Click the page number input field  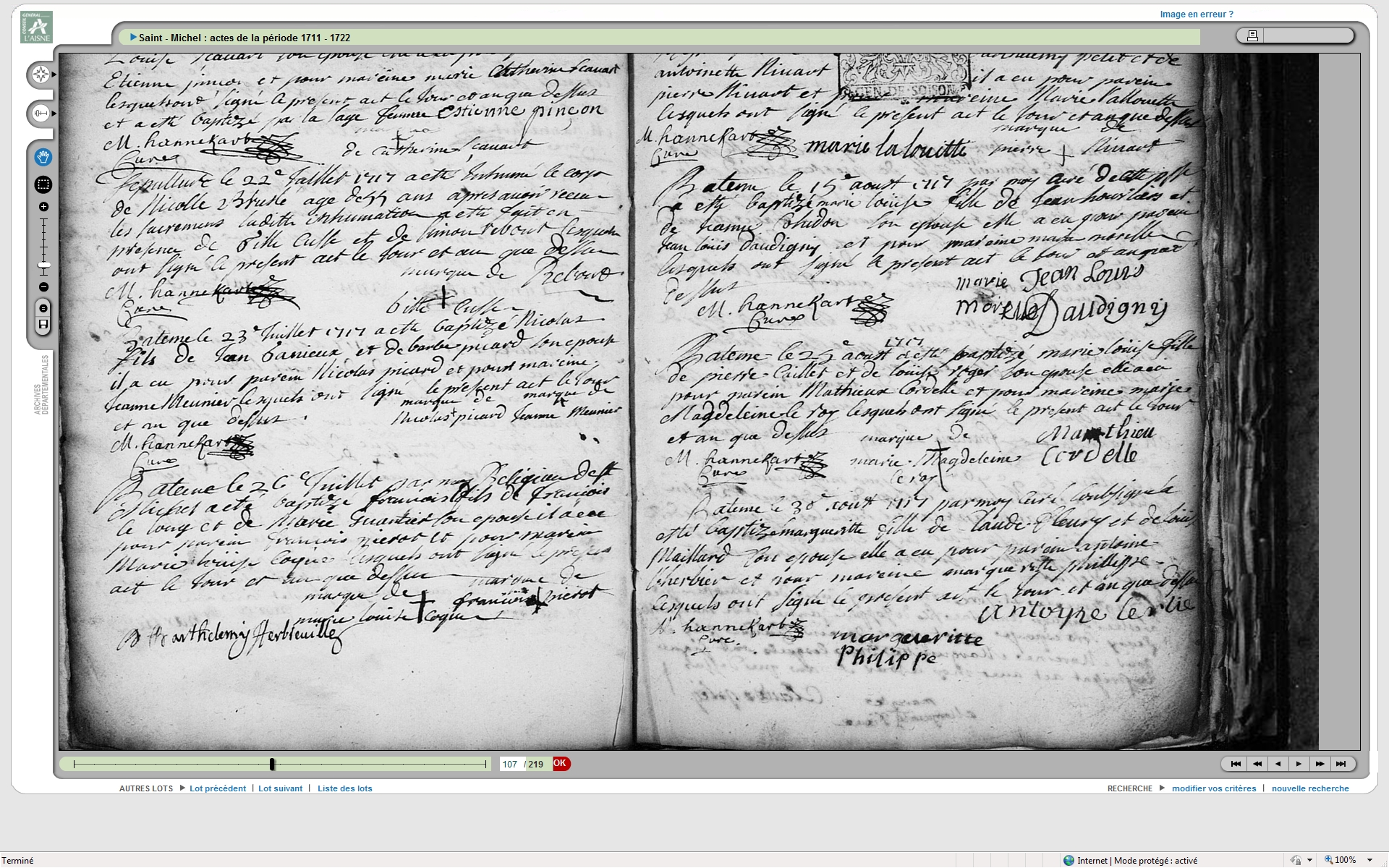pos(510,764)
